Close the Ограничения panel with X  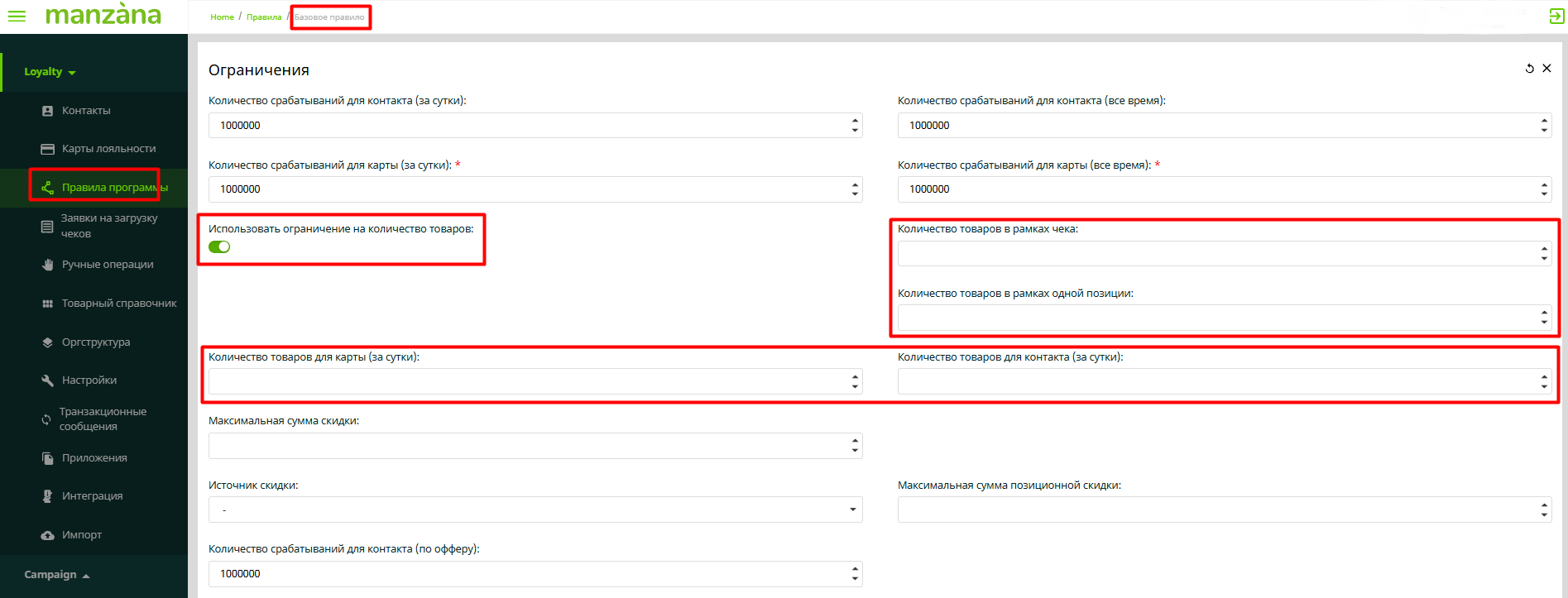coord(1546,69)
